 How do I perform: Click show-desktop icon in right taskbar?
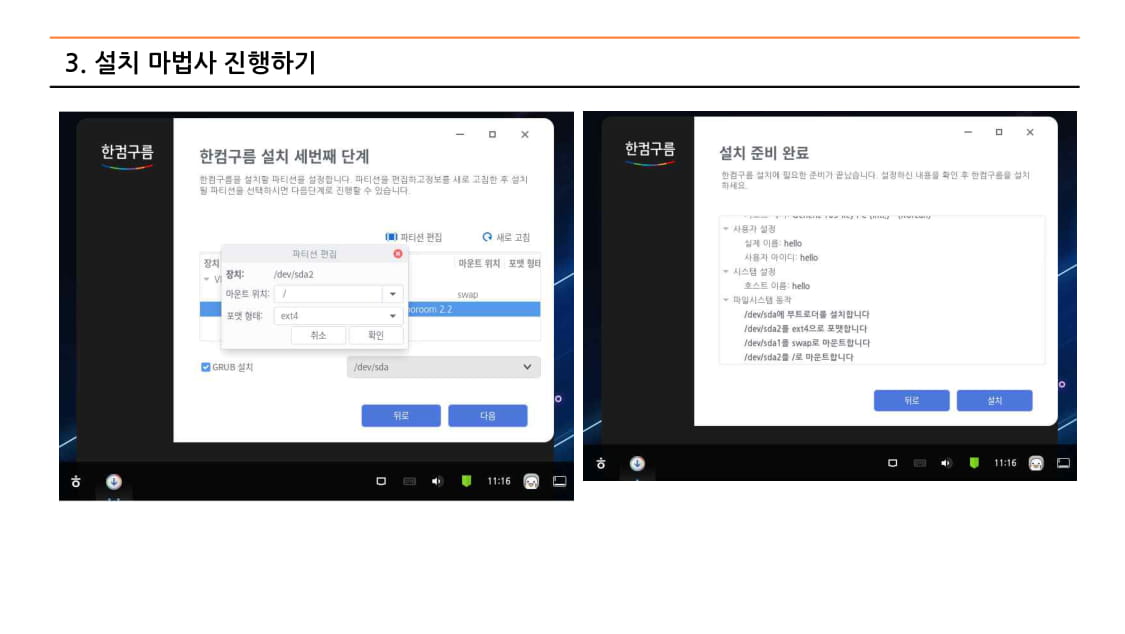(x=1063, y=463)
